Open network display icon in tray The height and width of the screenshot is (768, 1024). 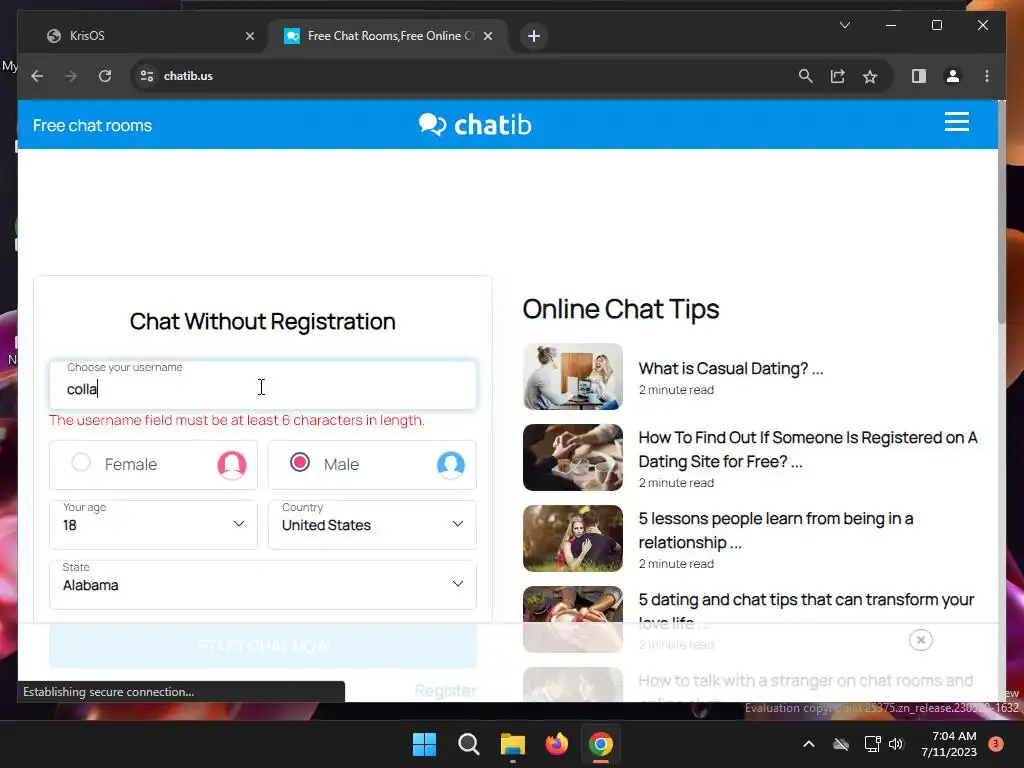(872, 744)
